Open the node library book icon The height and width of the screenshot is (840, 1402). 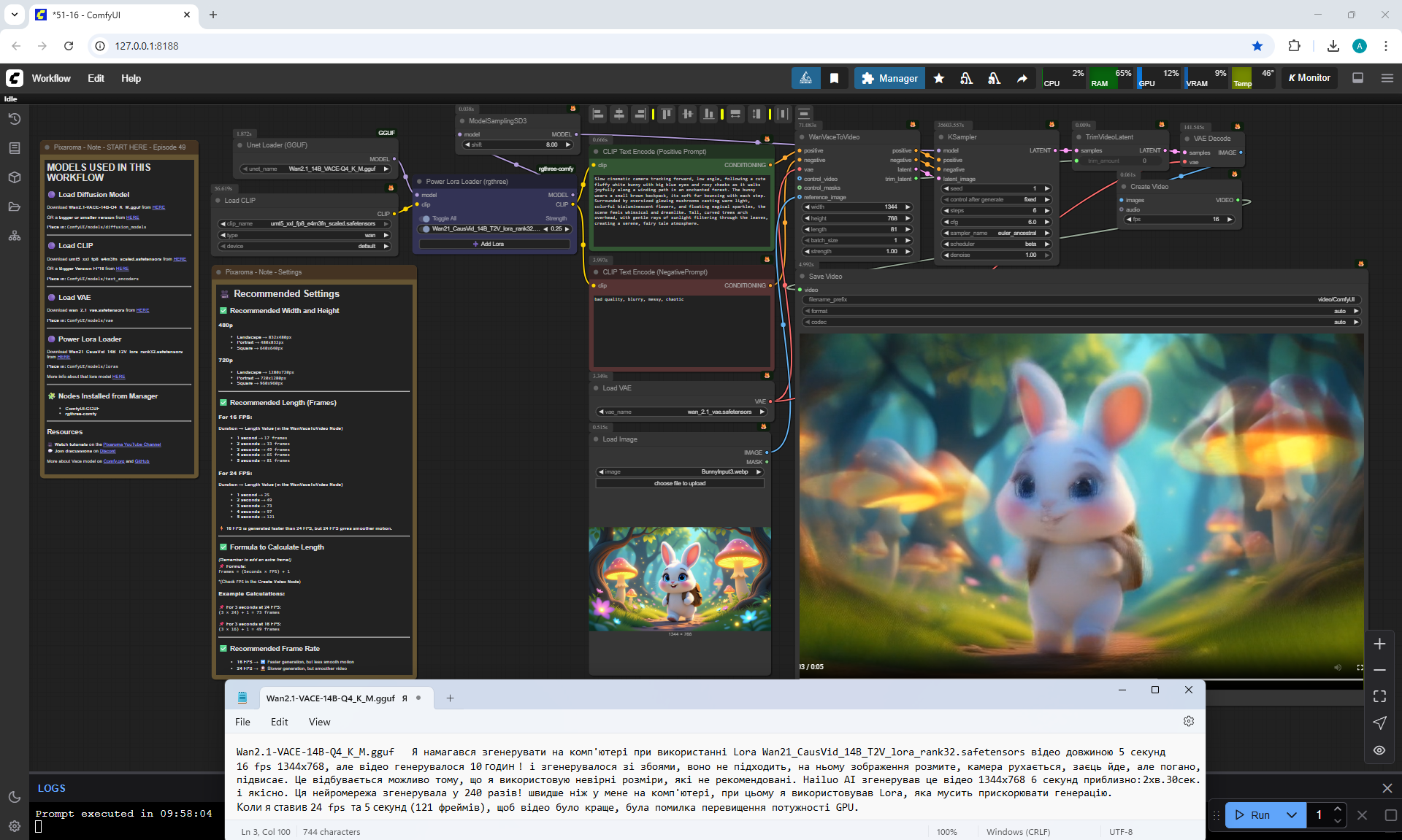tap(15, 148)
